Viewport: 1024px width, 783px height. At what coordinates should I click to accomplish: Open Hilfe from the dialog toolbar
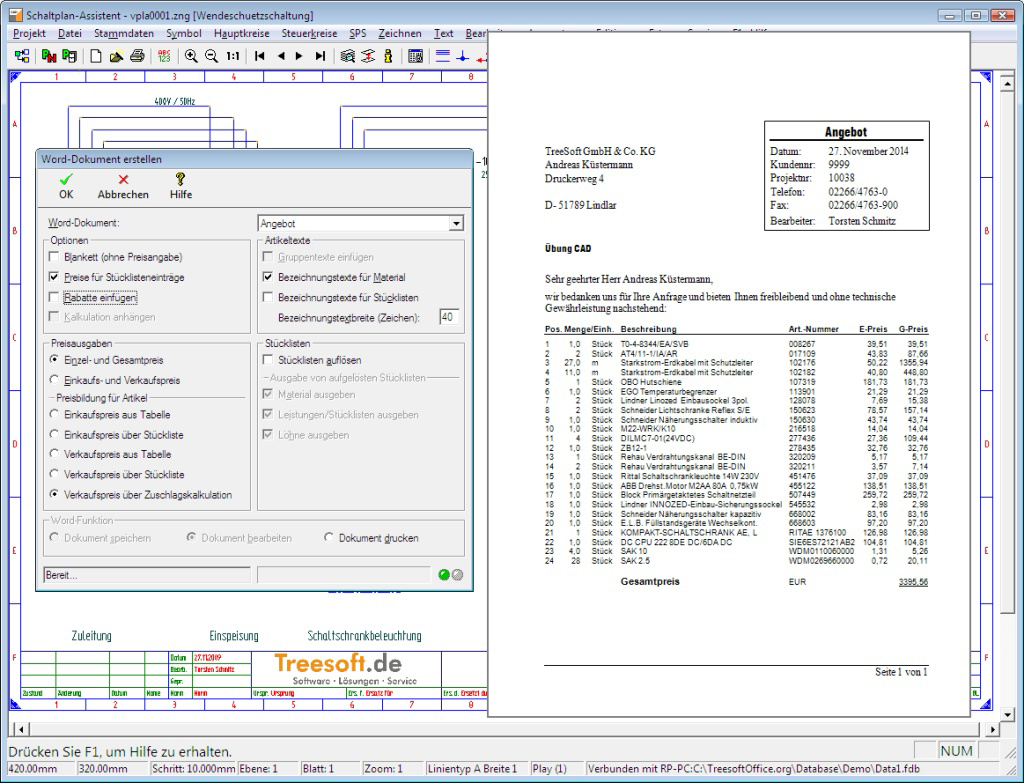coord(181,186)
